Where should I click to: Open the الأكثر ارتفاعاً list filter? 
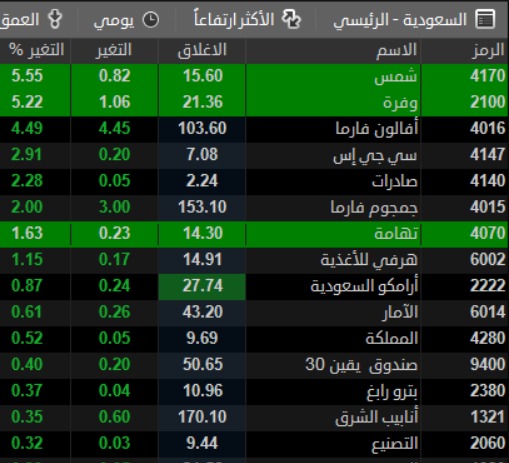(x=234, y=19)
